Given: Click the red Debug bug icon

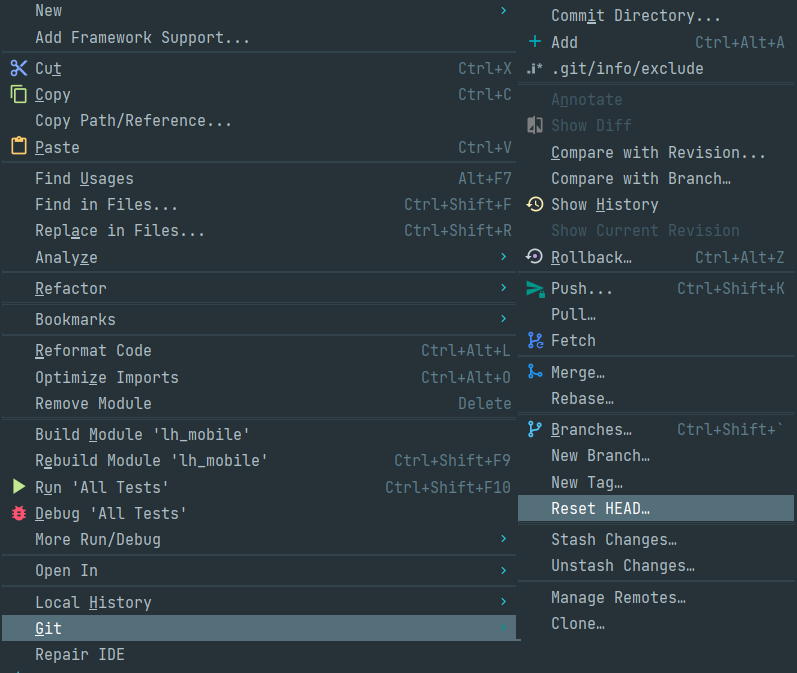Looking at the screenshot, I should [x=19, y=513].
